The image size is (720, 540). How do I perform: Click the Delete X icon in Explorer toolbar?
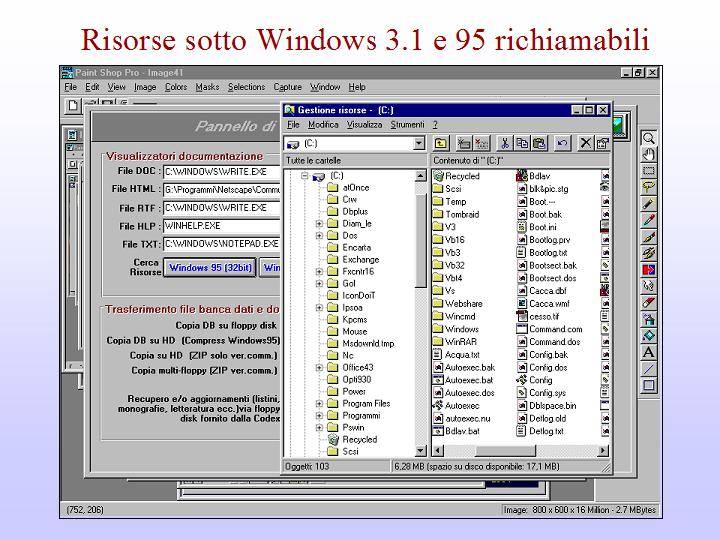click(586, 143)
